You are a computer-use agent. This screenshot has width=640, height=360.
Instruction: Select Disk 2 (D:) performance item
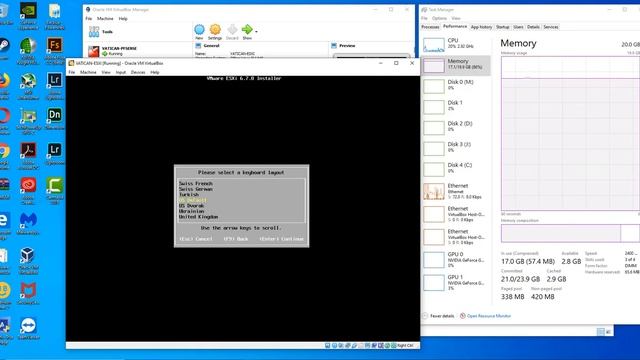[456, 128]
